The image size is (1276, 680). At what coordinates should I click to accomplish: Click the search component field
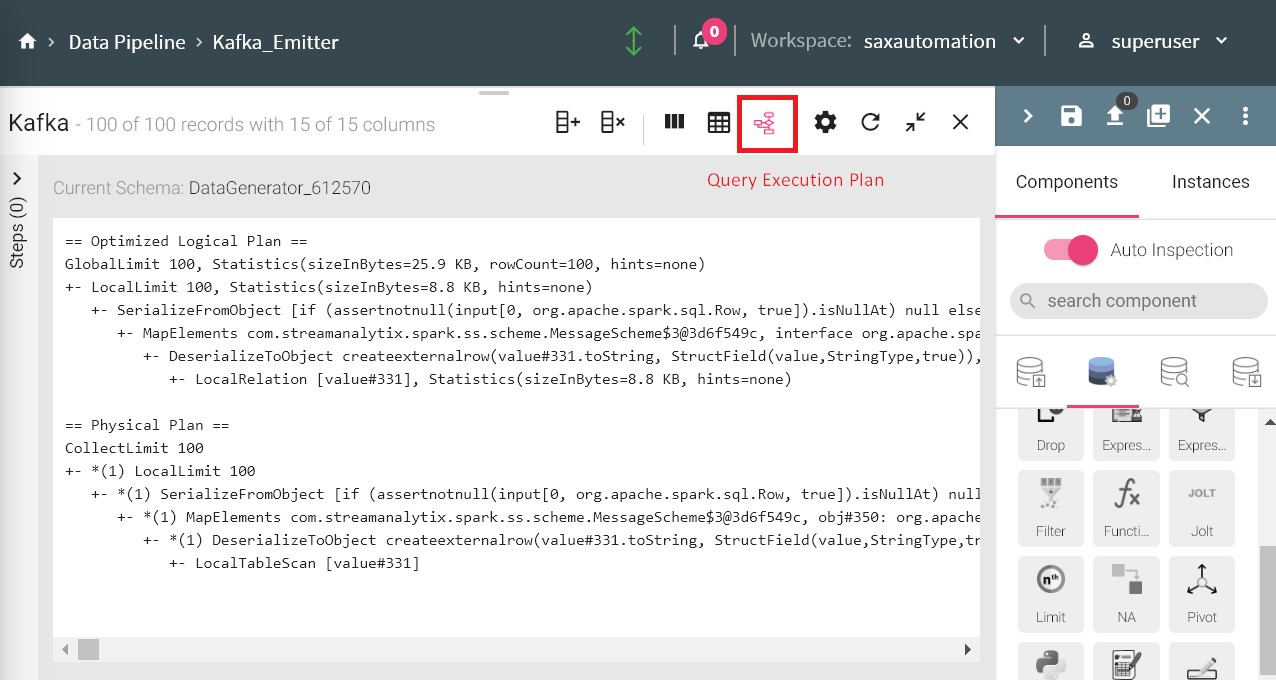pos(1139,301)
